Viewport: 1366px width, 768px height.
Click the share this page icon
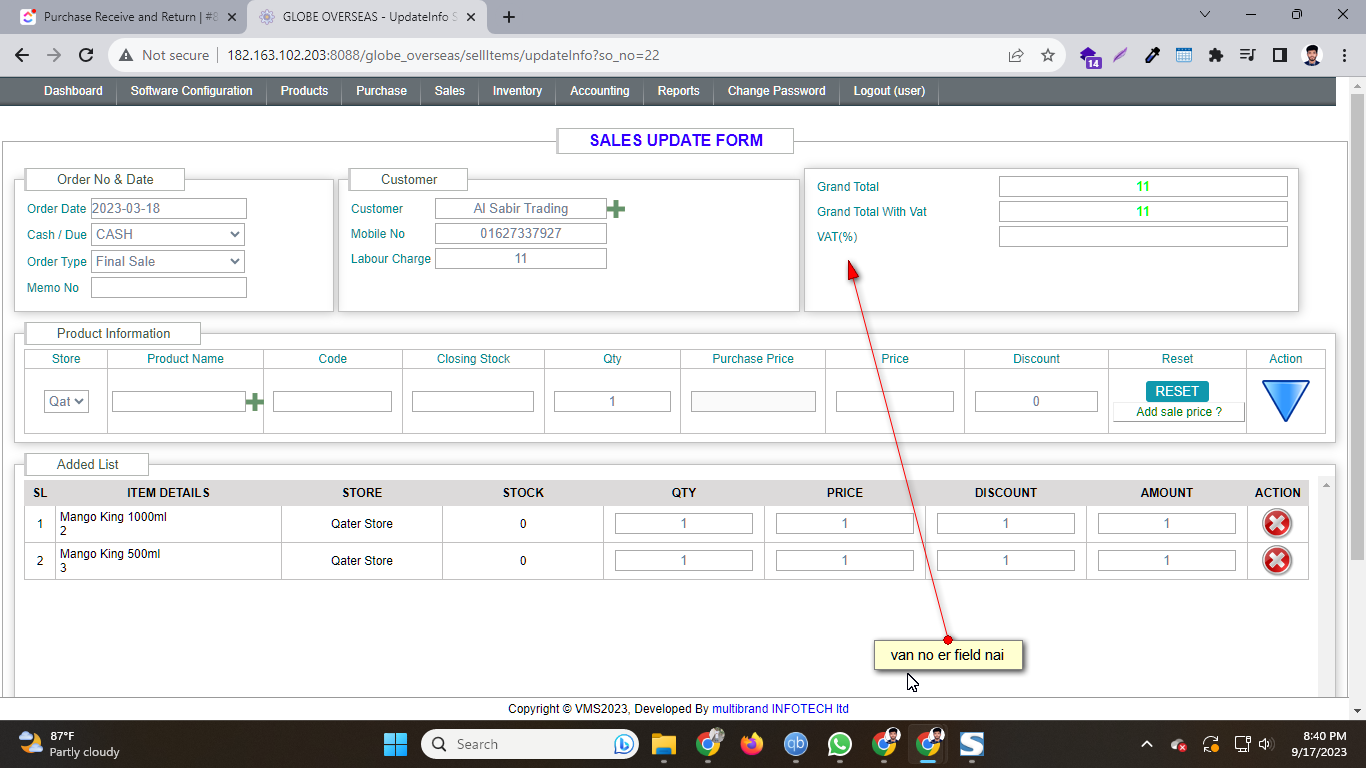tap(1016, 56)
